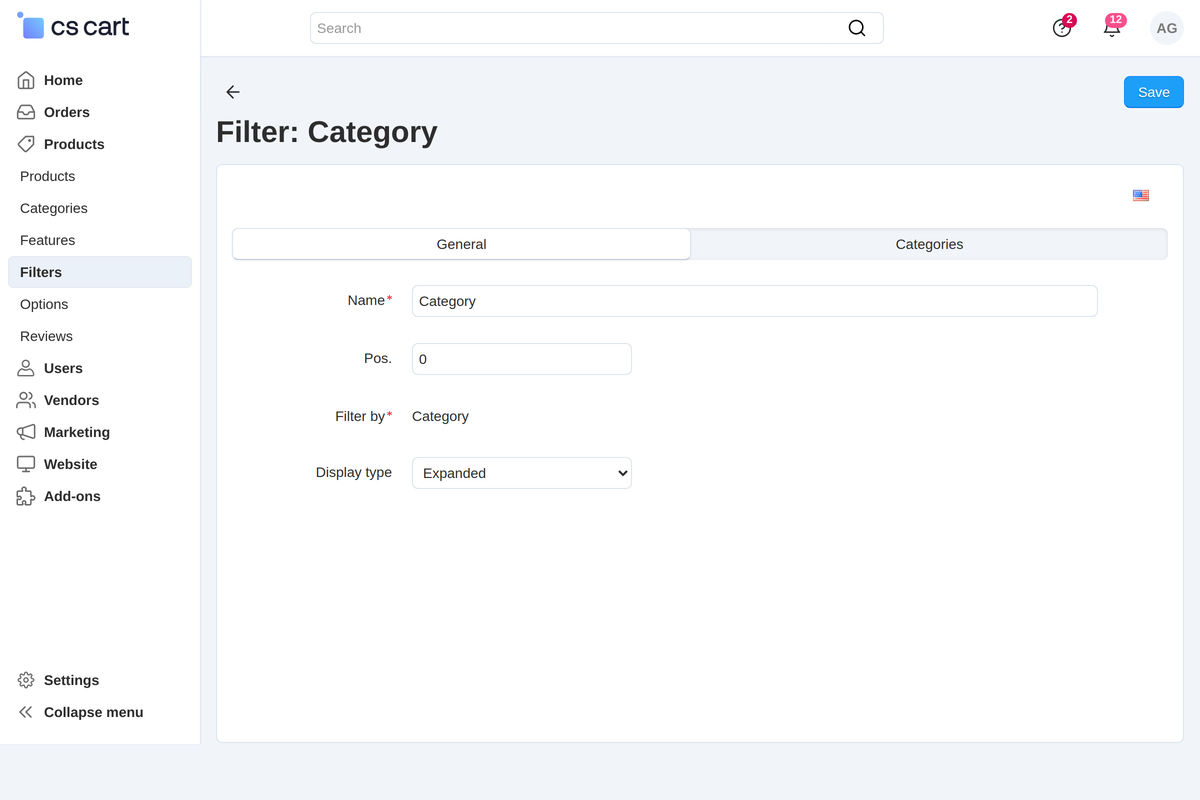1200x800 pixels.
Task: Click the US flag language icon
Action: (1141, 195)
